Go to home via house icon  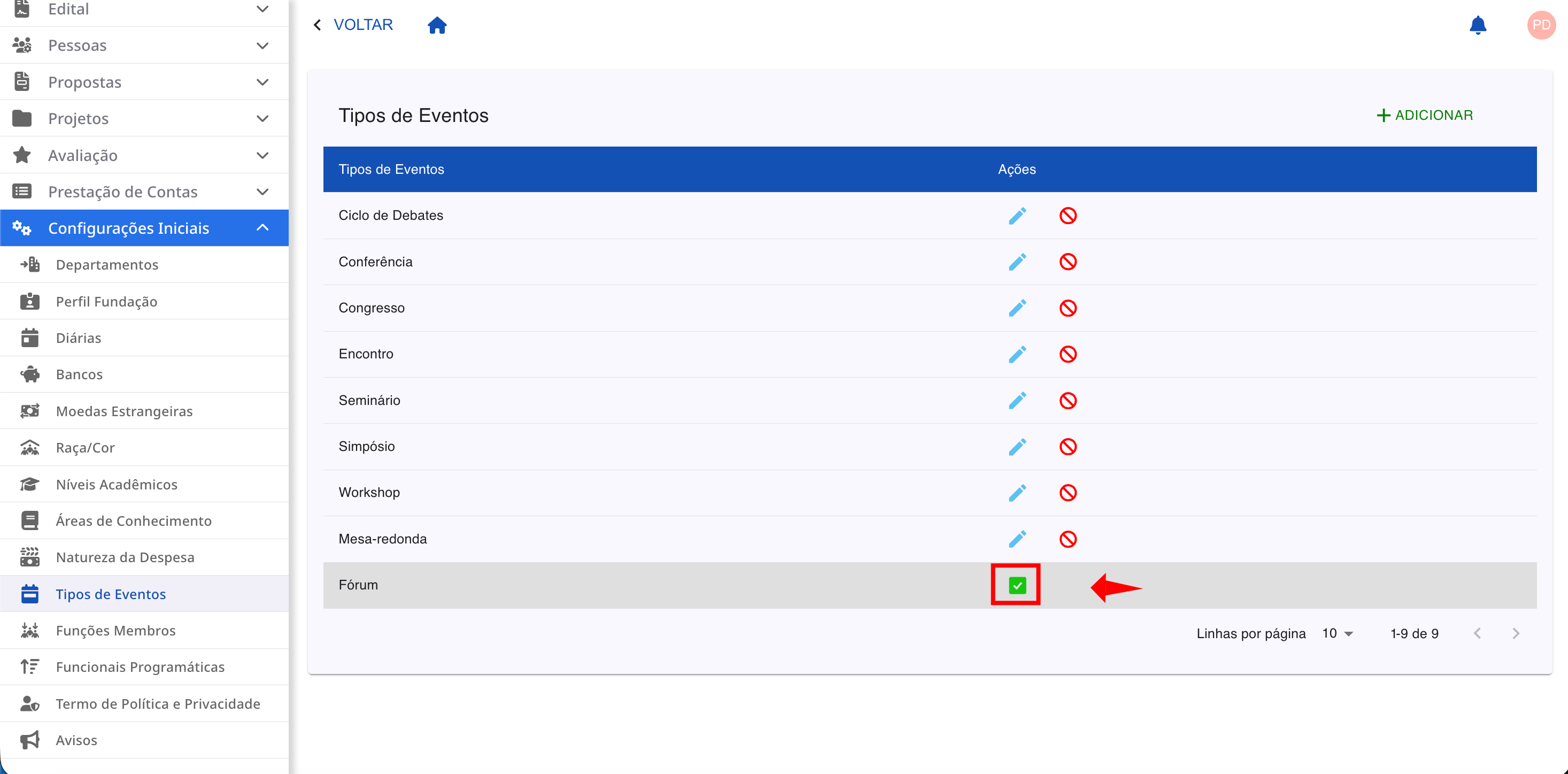click(437, 25)
